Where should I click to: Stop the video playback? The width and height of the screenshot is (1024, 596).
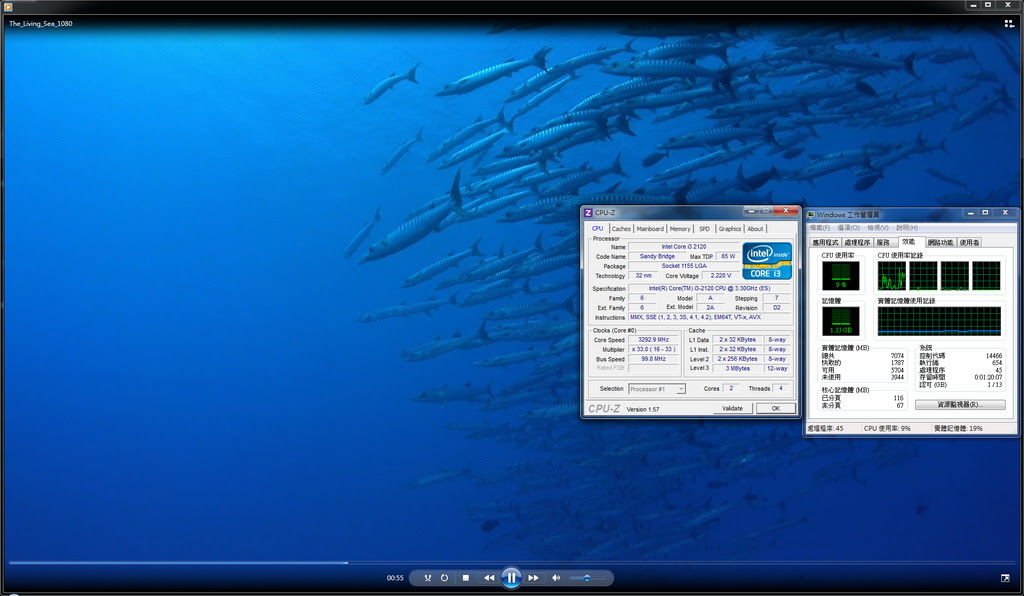465,578
